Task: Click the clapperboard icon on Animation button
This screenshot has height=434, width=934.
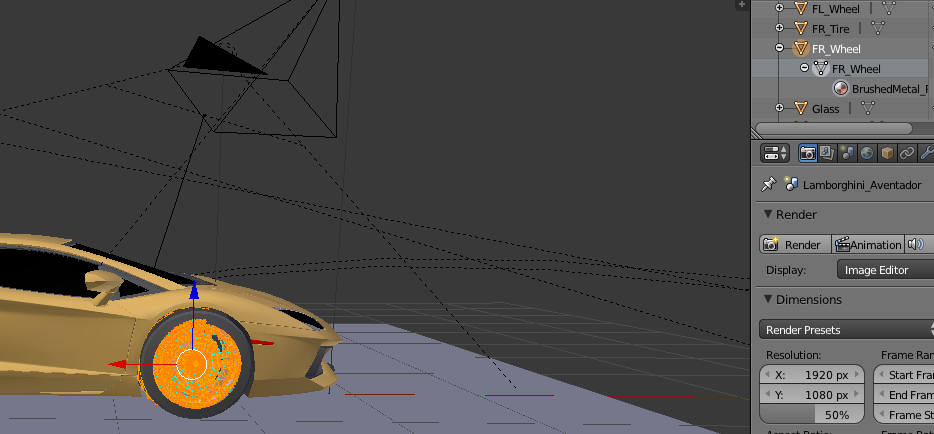Action: (x=842, y=244)
